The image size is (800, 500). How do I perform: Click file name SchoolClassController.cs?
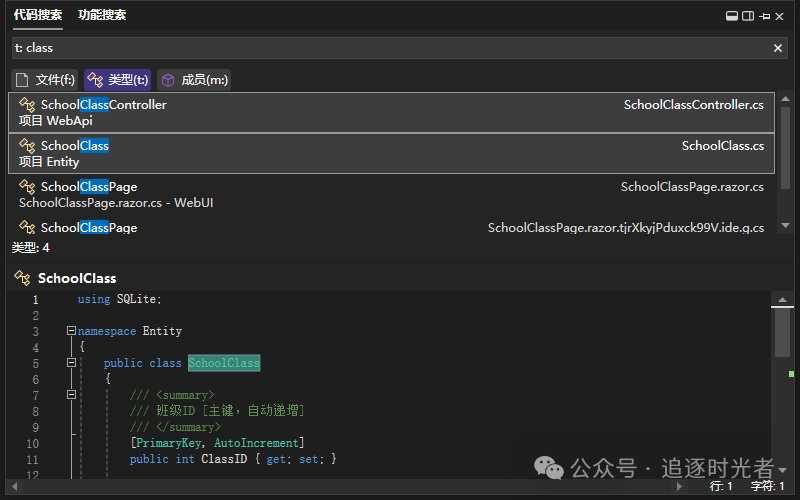pos(693,105)
